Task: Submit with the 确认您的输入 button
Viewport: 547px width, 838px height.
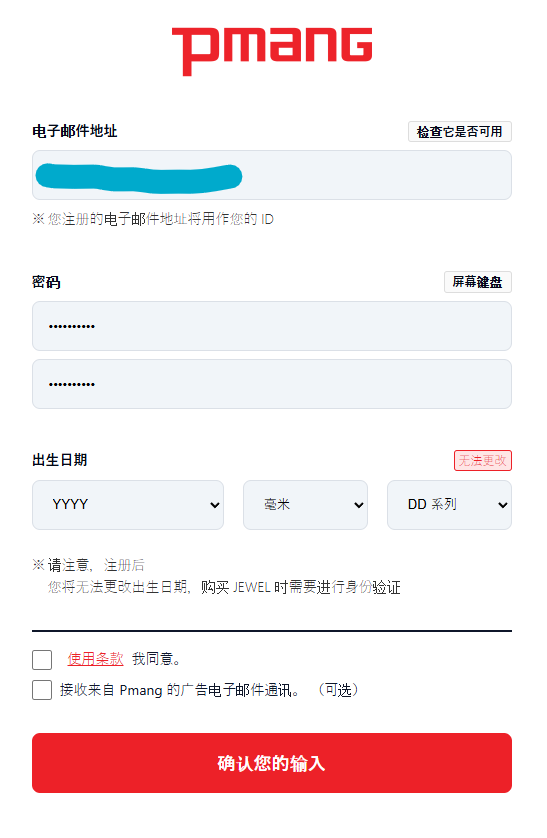Action: 272,763
